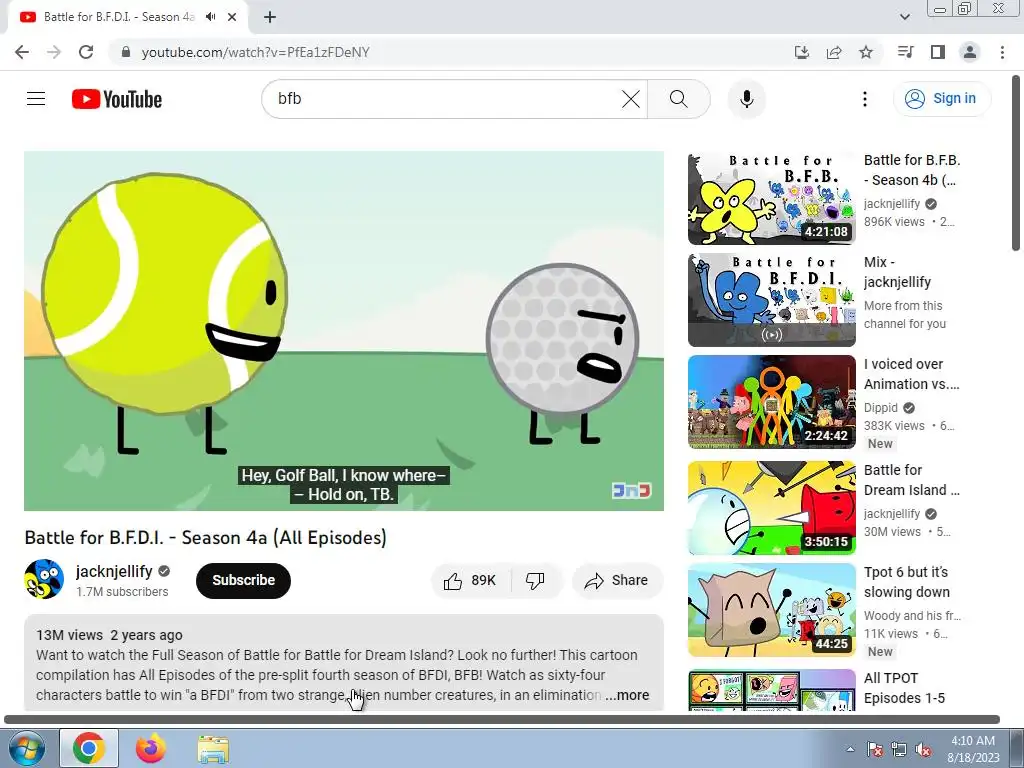Click the video player frame
The width and height of the screenshot is (1024, 768).
[344, 330]
